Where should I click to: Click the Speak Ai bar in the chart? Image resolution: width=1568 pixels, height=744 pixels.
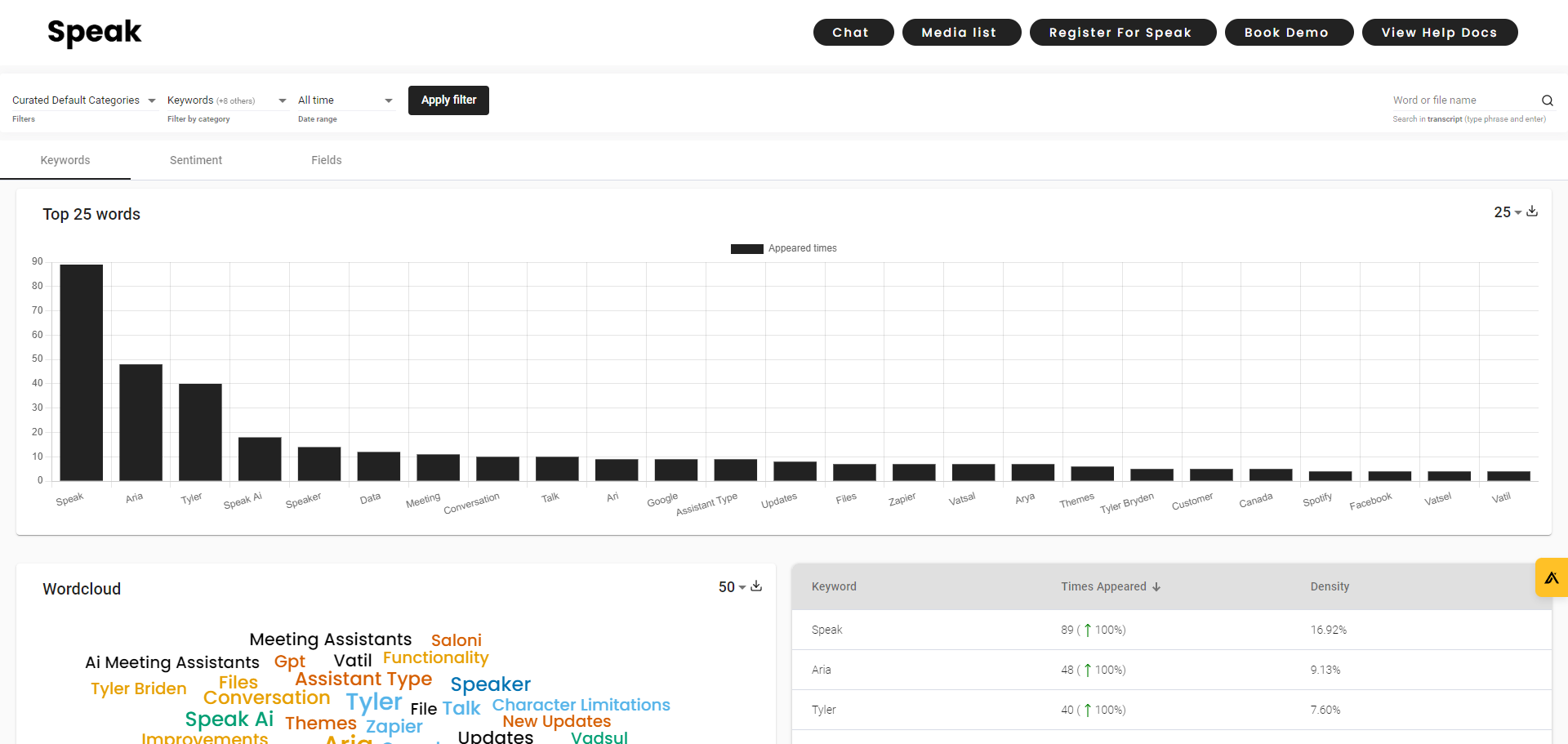[260, 459]
